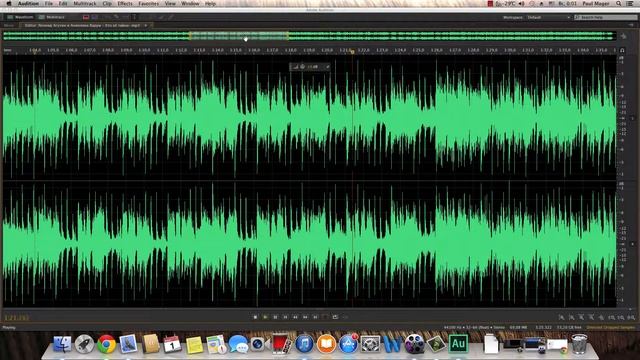Stop playback with the Stop button

(255, 317)
